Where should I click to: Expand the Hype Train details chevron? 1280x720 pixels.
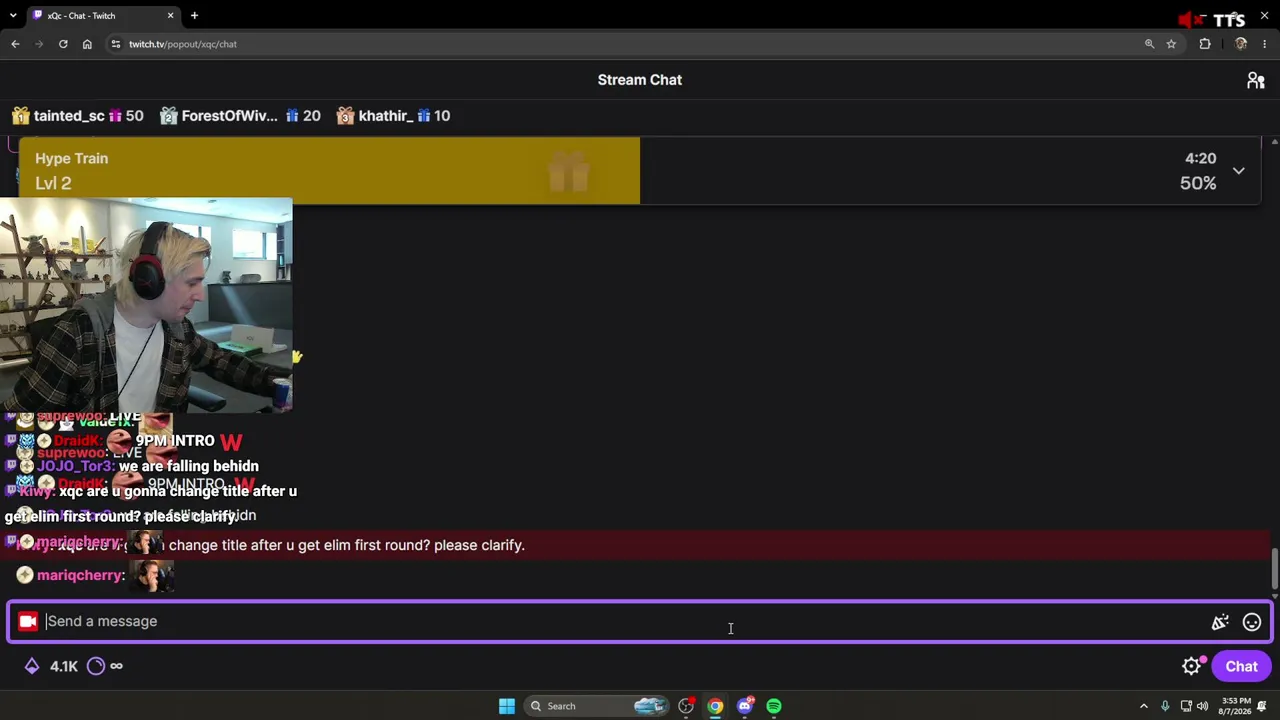pyautogui.click(x=1238, y=171)
